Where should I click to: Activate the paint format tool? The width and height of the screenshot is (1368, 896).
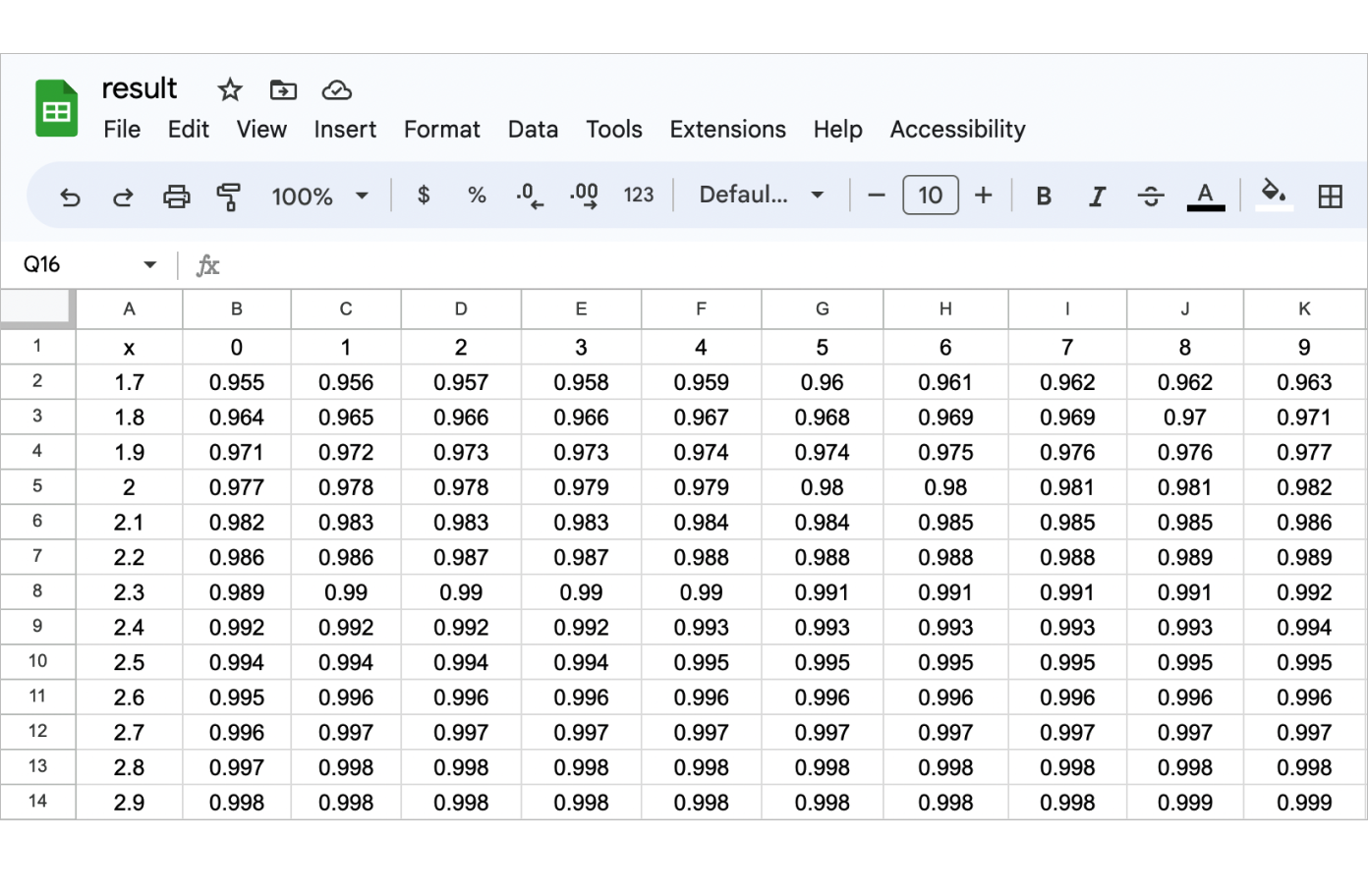pos(229,196)
